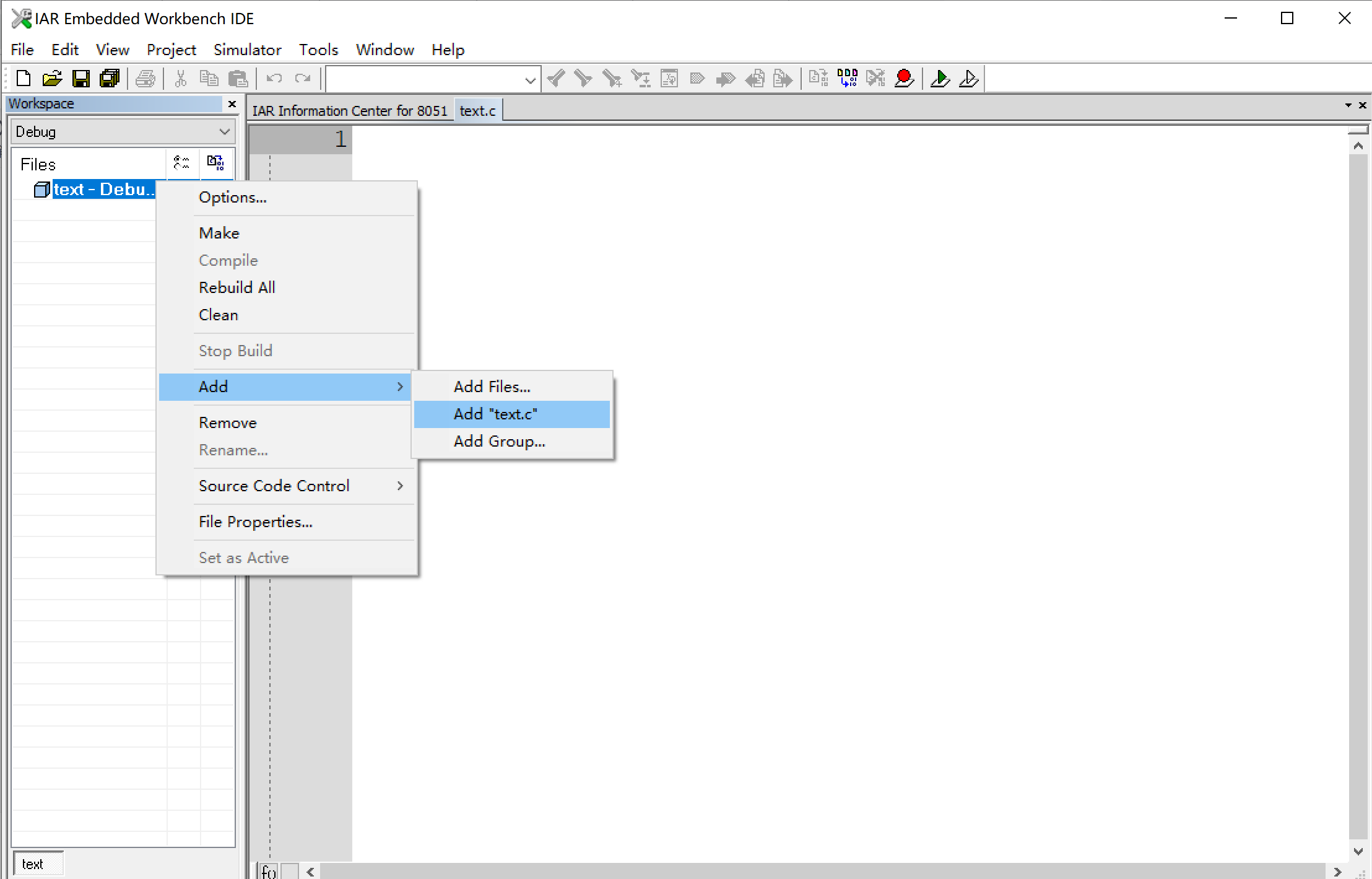Click Rebuild All in context menu
The image size is (1372, 879).
pyautogui.click(x=237, y=287)
